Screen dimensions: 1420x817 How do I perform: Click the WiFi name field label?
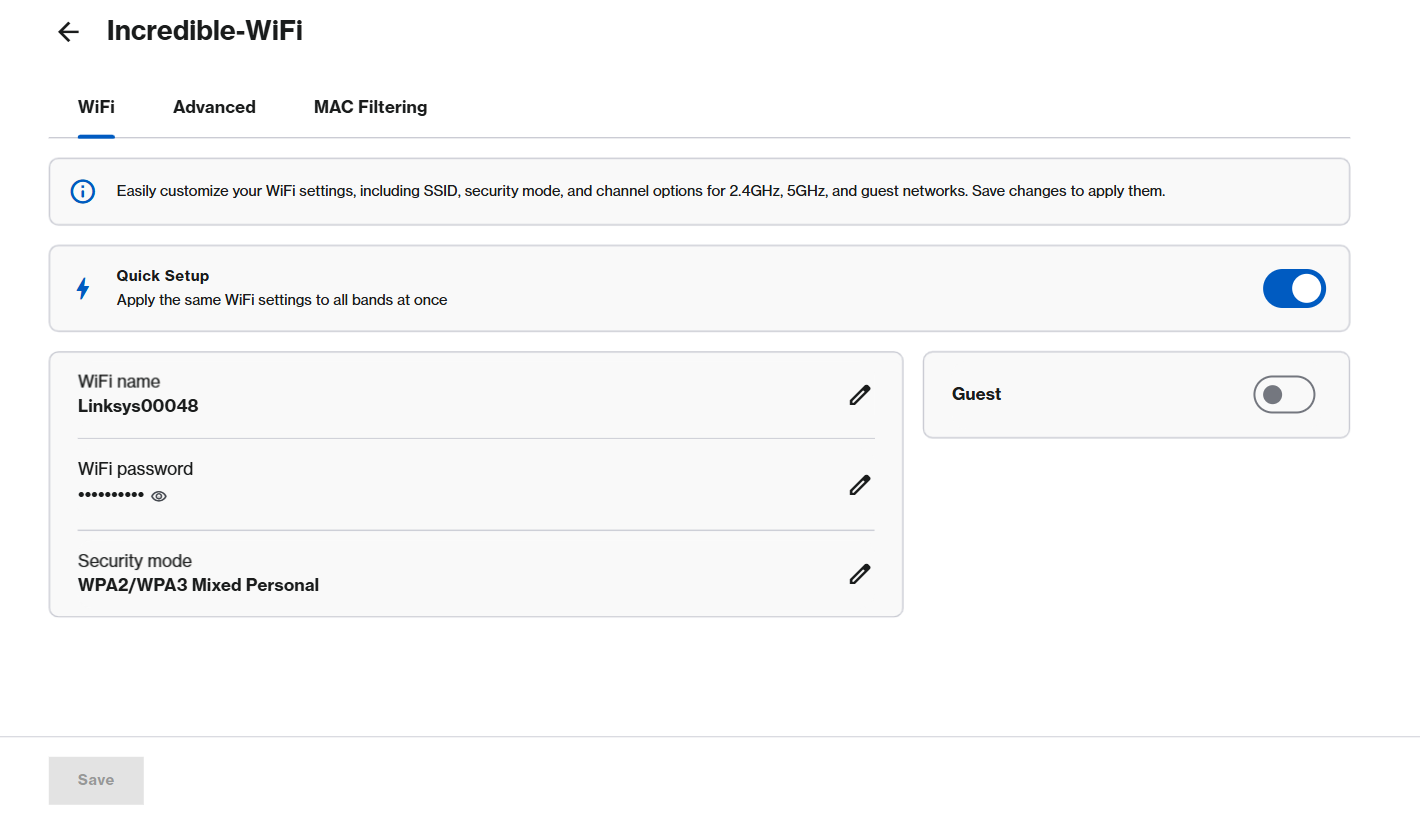(119, 381)
